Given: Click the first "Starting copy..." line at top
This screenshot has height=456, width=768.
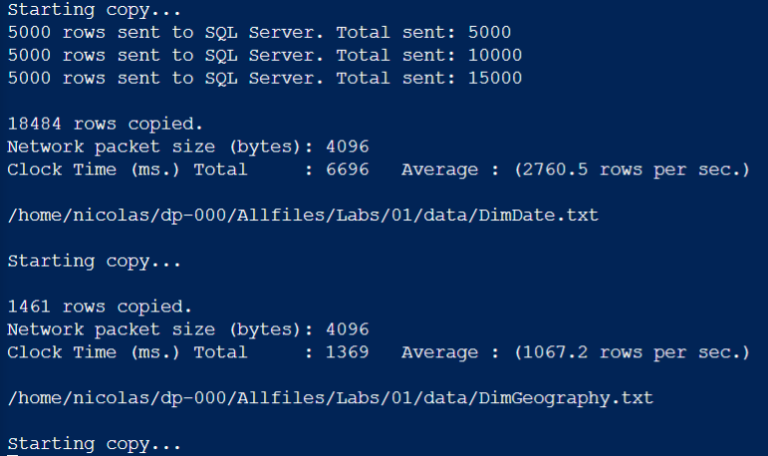Looking at the screenshot, I should (x=94, y=10).
